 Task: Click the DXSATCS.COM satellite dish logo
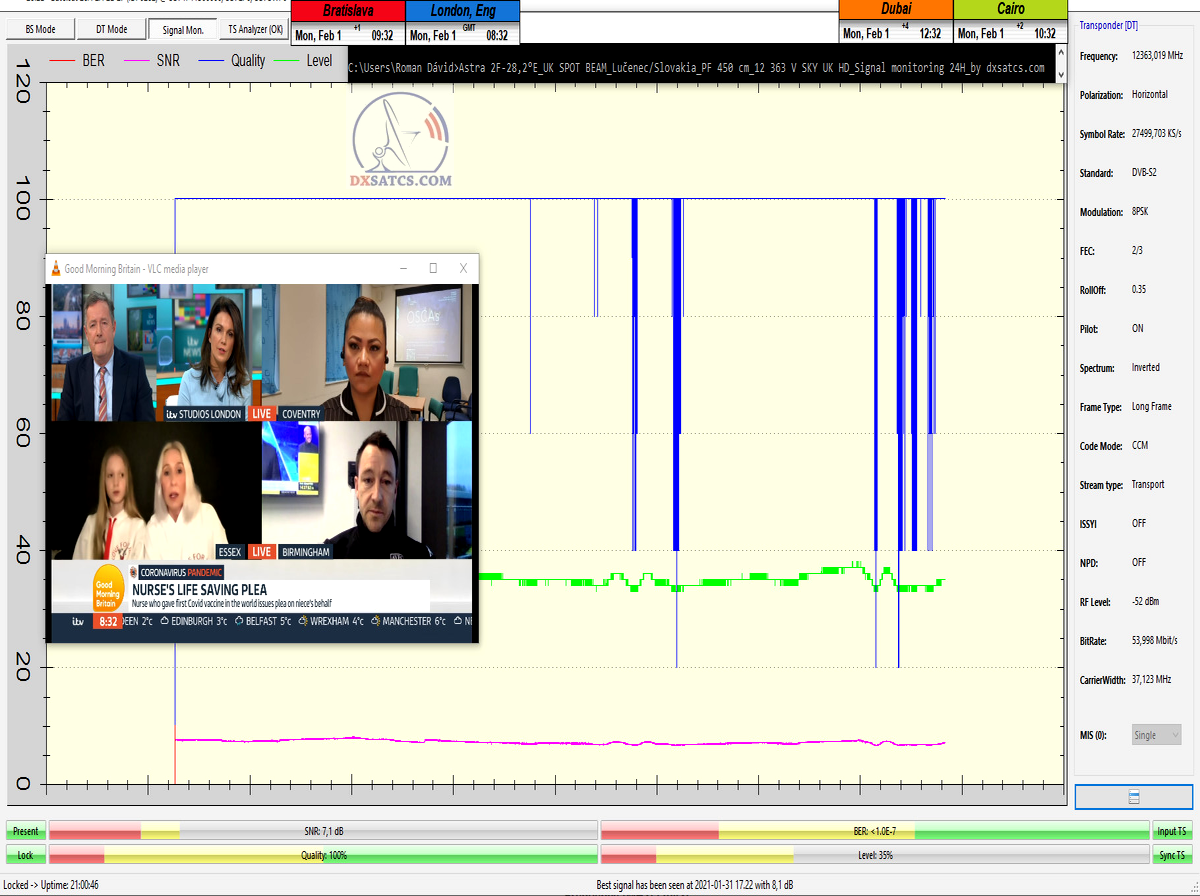[400, 142]
